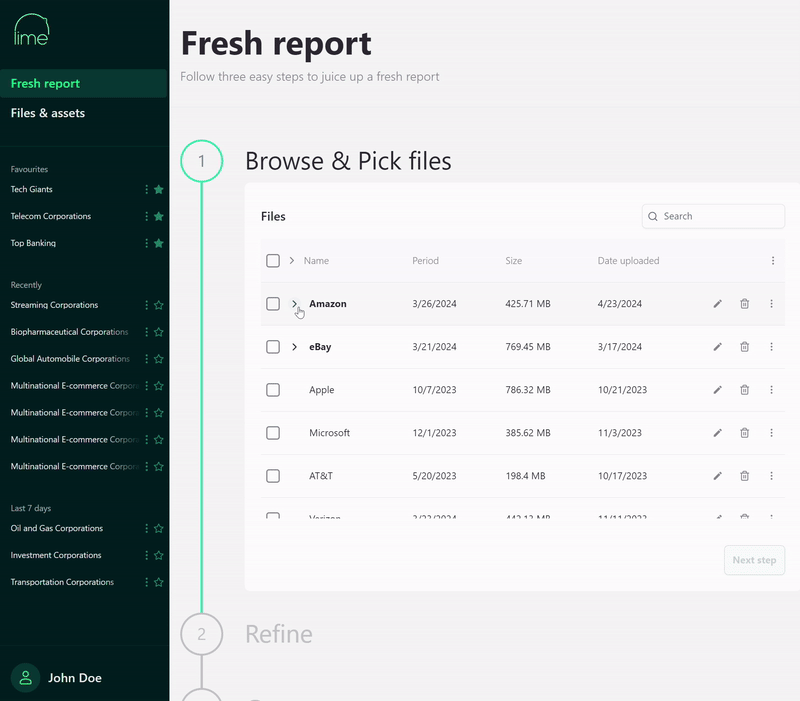Image resolution: width=800 pixels, height=701 pixels.
Task: Select all files with header checkbox
Action: (x=273, y=261)
